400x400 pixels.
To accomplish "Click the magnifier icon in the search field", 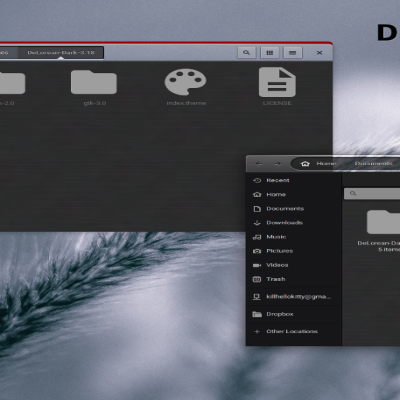I will pos(353,193).
